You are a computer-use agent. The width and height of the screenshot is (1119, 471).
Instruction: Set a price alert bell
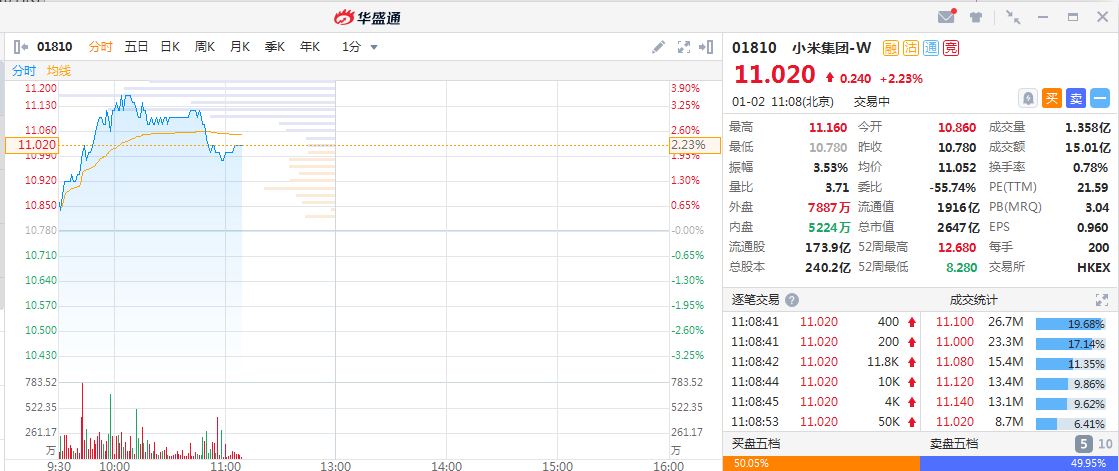point(1027,98)
